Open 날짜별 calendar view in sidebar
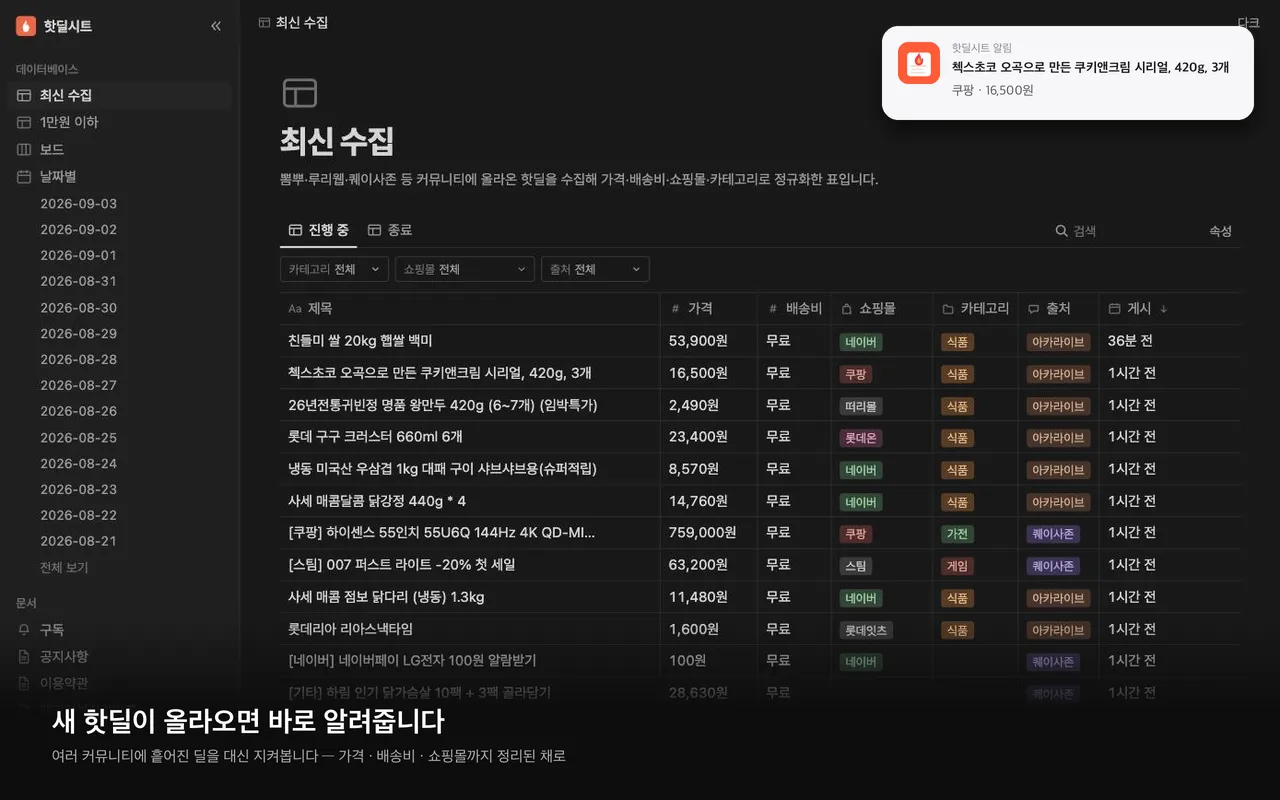Image resolution: width=1280 pixels, height=800 pixels. coord(120,176)
